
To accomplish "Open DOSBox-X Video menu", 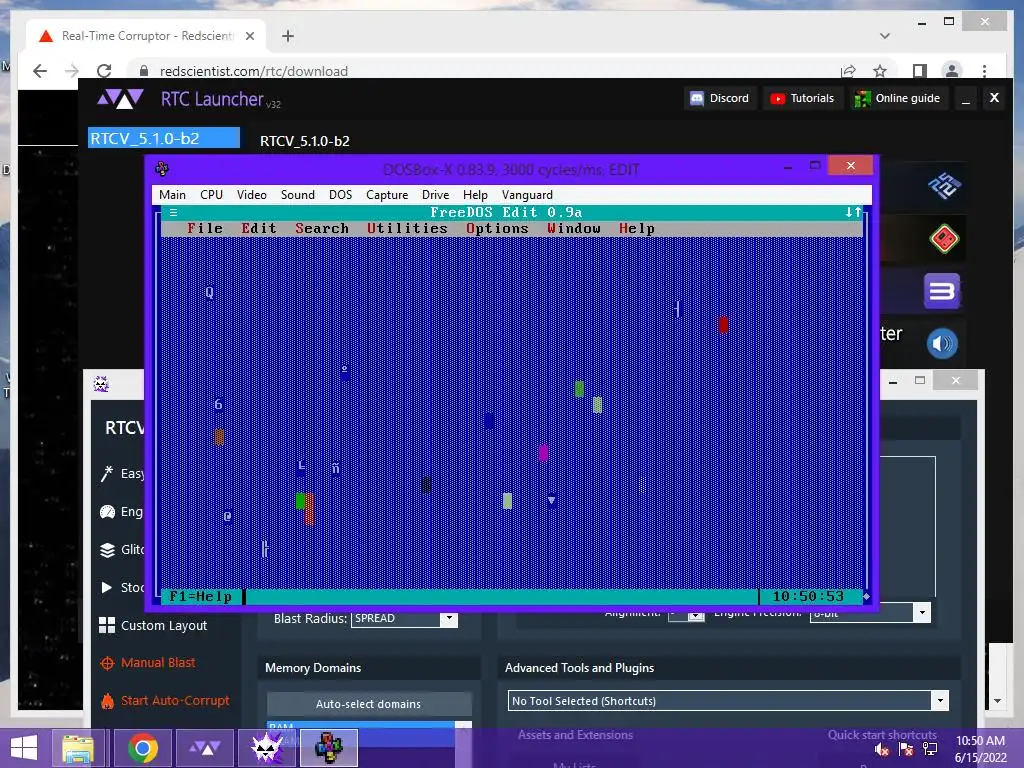I will point(251,195).
